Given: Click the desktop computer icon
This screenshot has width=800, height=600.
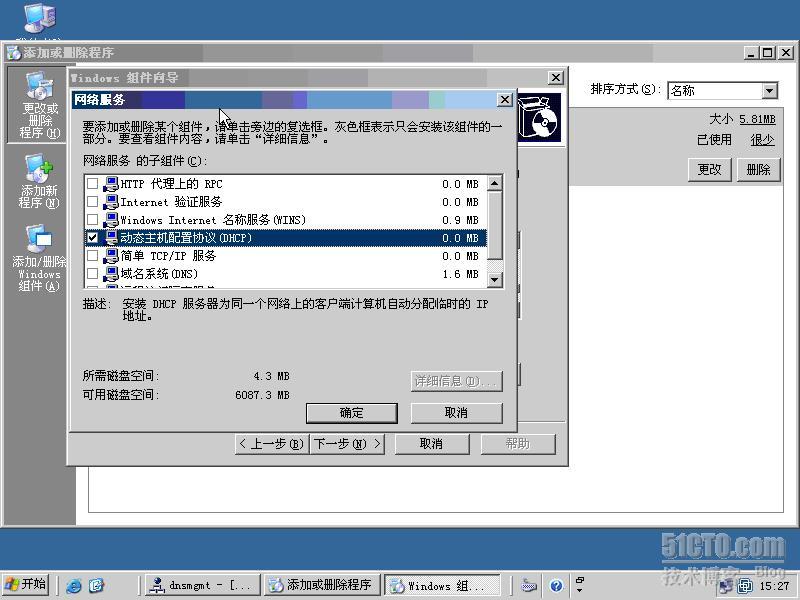Looking at the screenshot, I should coord(40,18).
